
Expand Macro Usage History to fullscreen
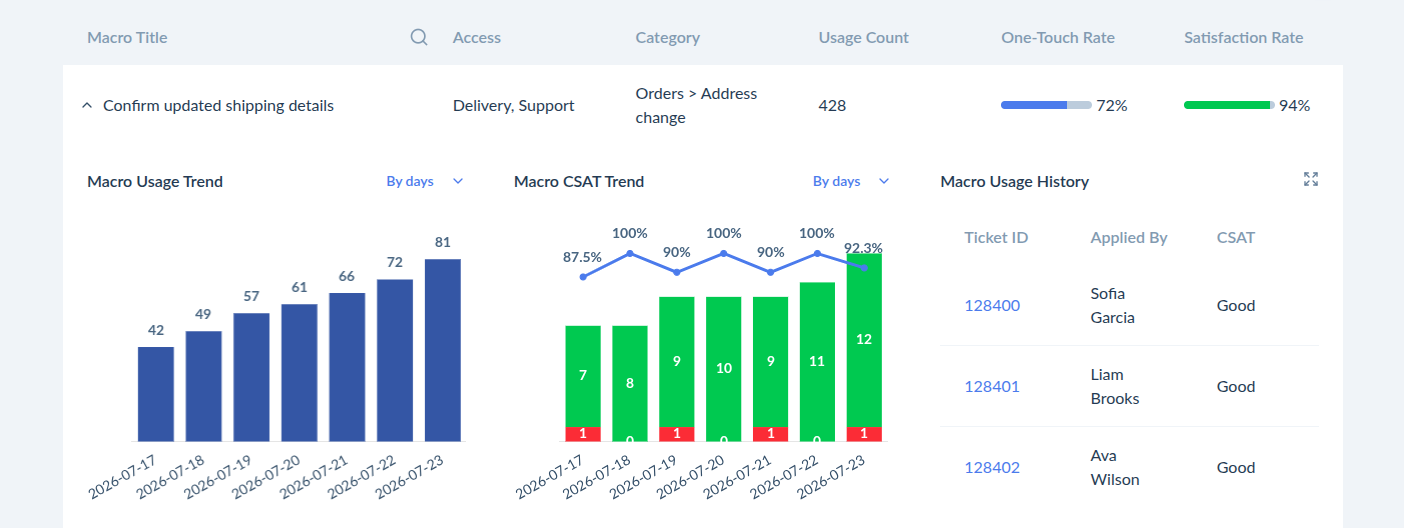(x=1311, y=180)
